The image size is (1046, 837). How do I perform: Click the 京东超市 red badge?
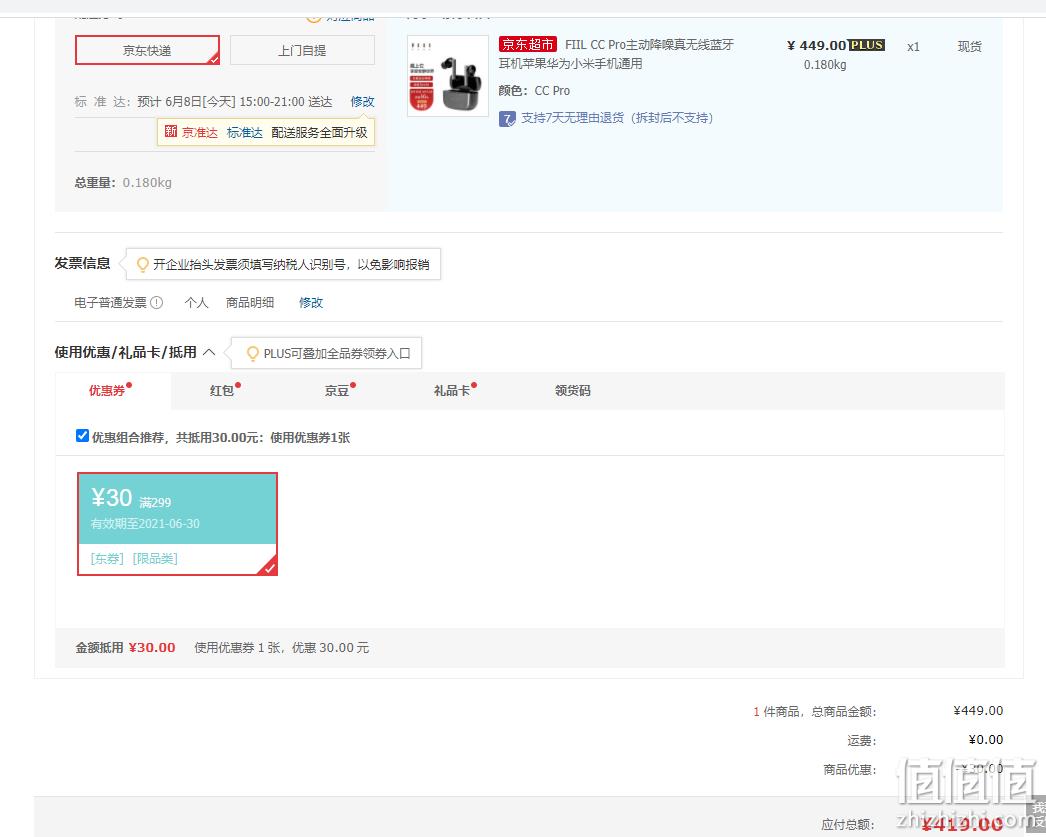click(x=527, y=45)
